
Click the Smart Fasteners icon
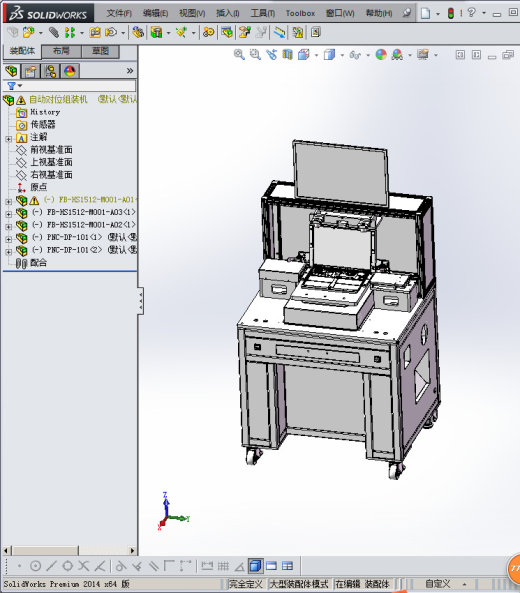[x=95, y=33]
